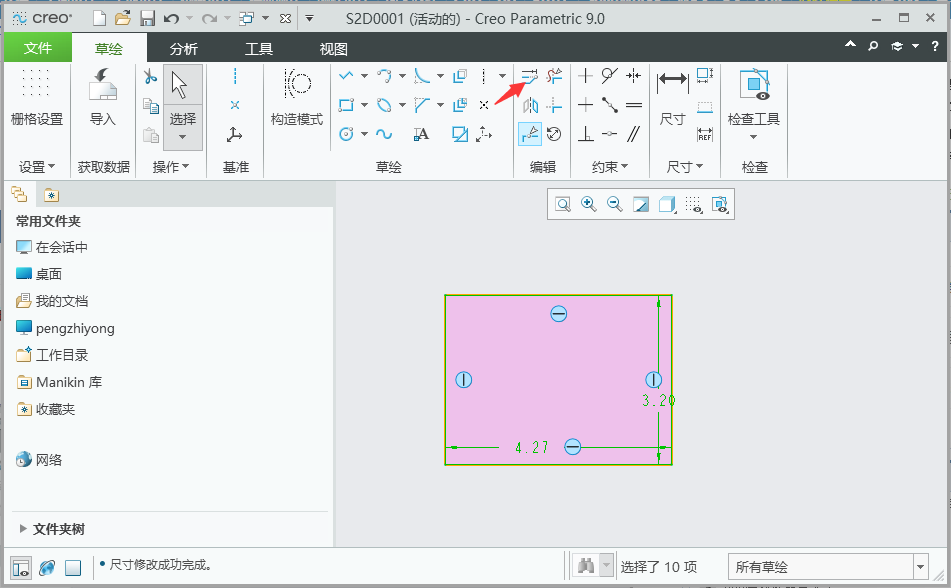Toggle browser display in status bar
951x588 pixels.
coord(47,567)
